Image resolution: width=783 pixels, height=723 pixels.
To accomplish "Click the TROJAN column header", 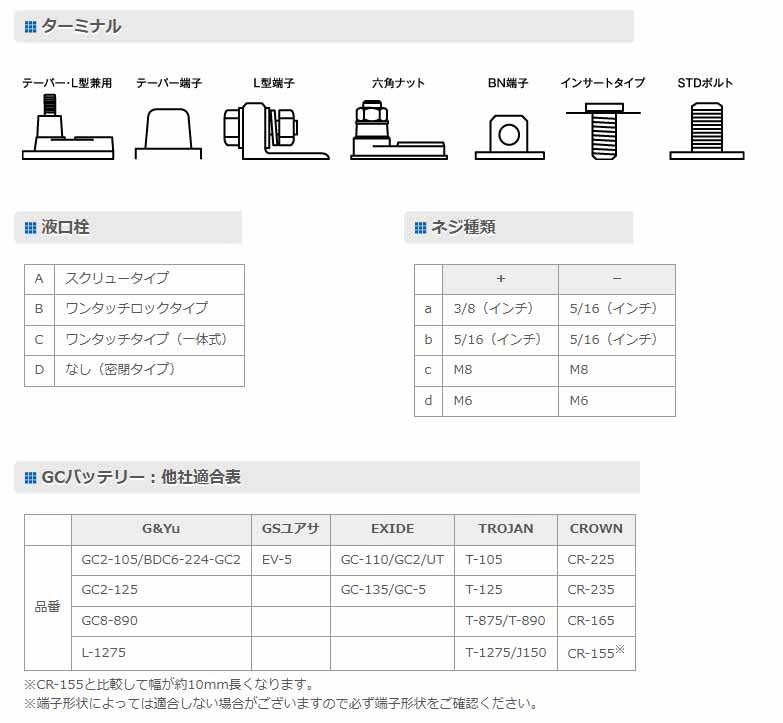I will click(505, 529).
